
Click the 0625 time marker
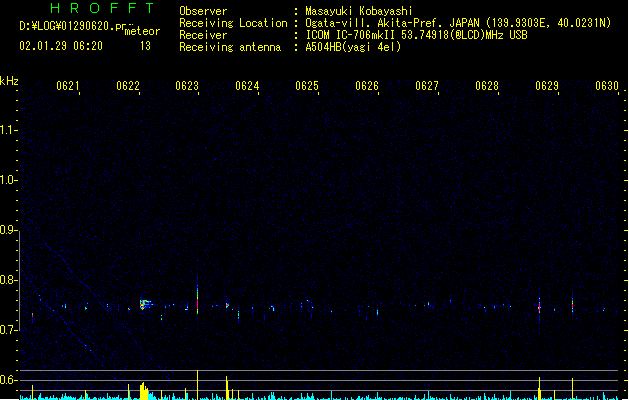coord(307,86)
